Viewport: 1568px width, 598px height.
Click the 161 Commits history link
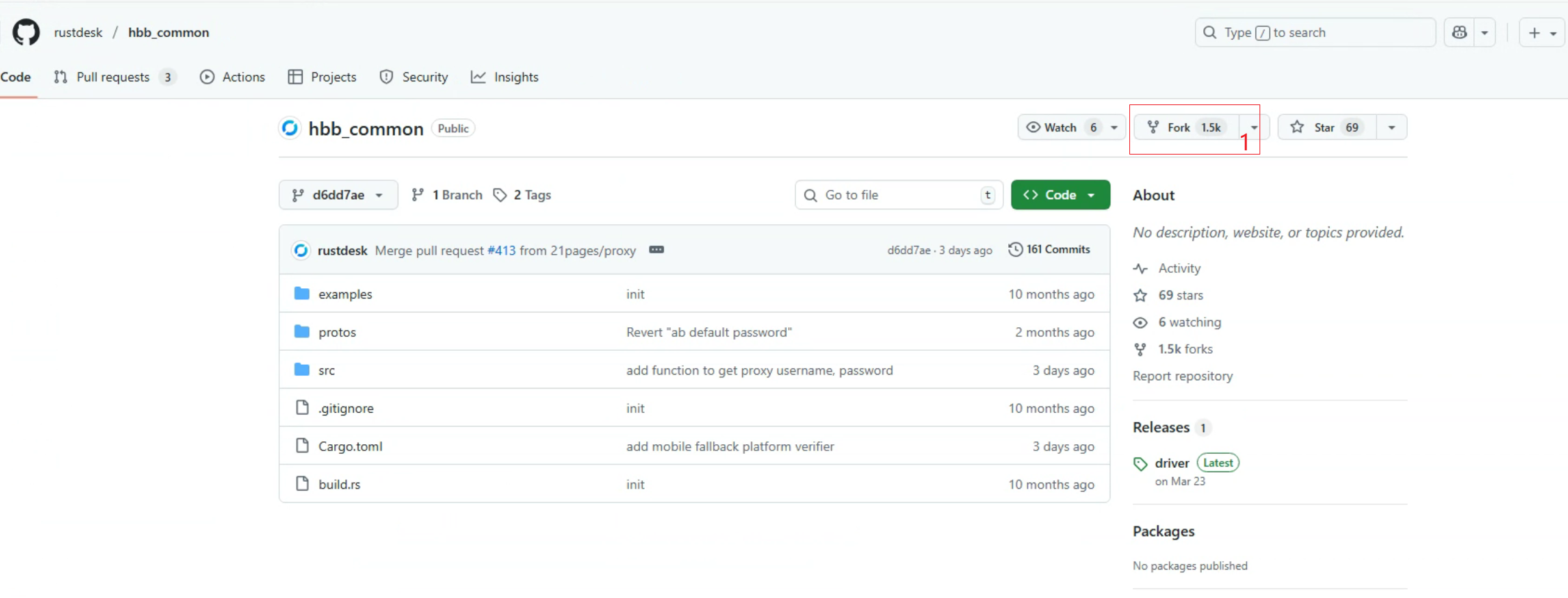tap(1049, 250)
